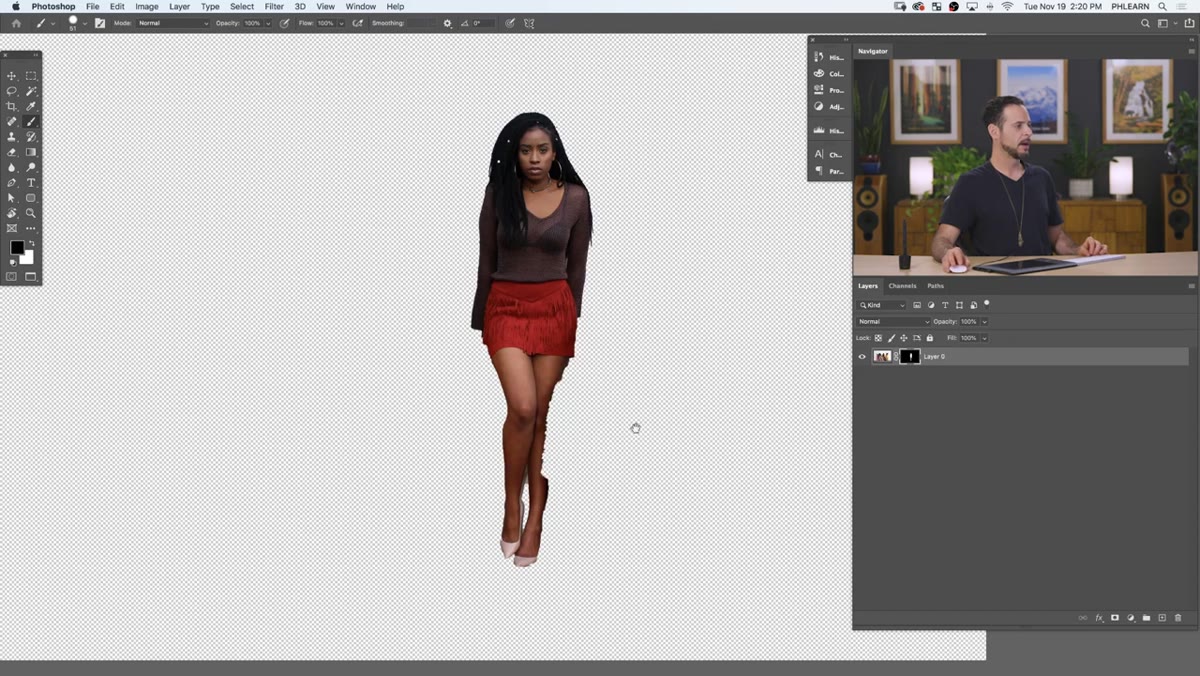Toggle lock all padlock icon
This screenshot has height=676, width=1200.
(930, 338)
